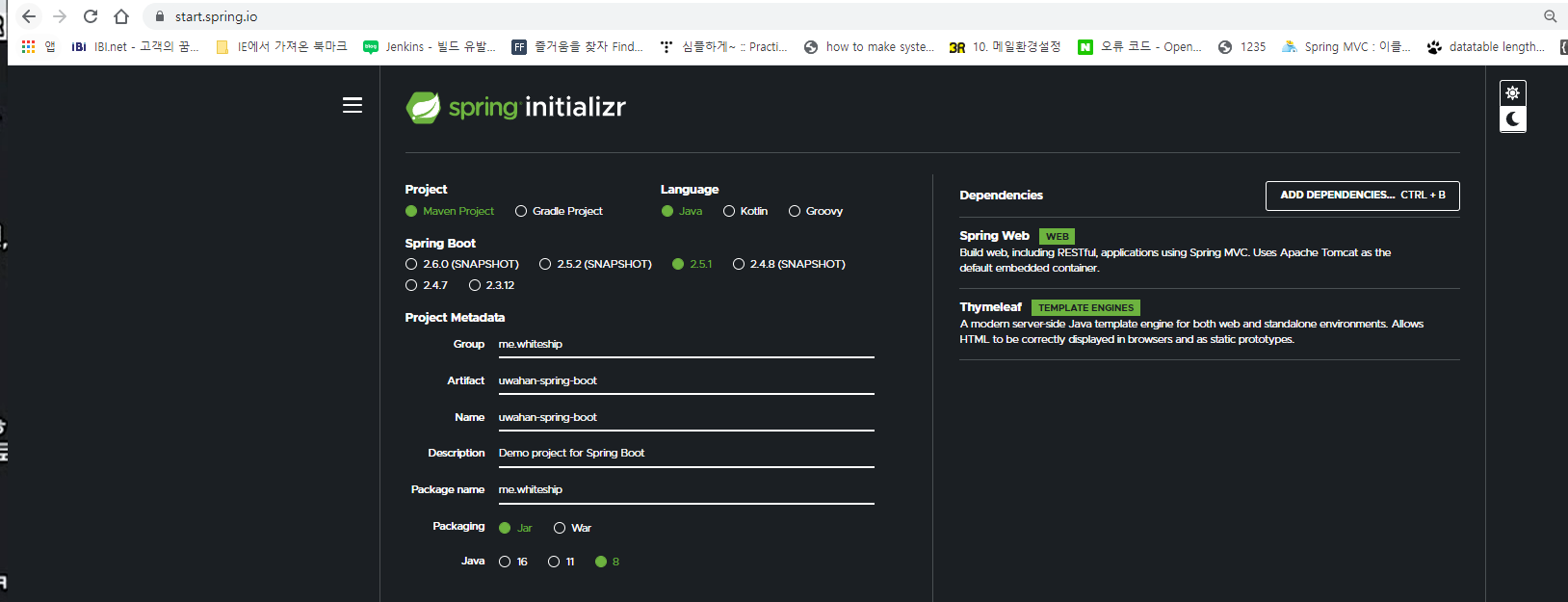Switch to dark theme moon icon
This screenshot has width=1568, height=602.
pyautogui.click(x=1513, y=118)
